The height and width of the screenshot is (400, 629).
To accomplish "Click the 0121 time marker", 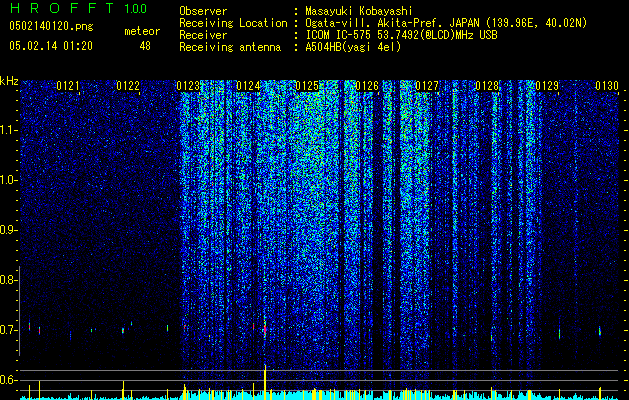I will point(68,86).
